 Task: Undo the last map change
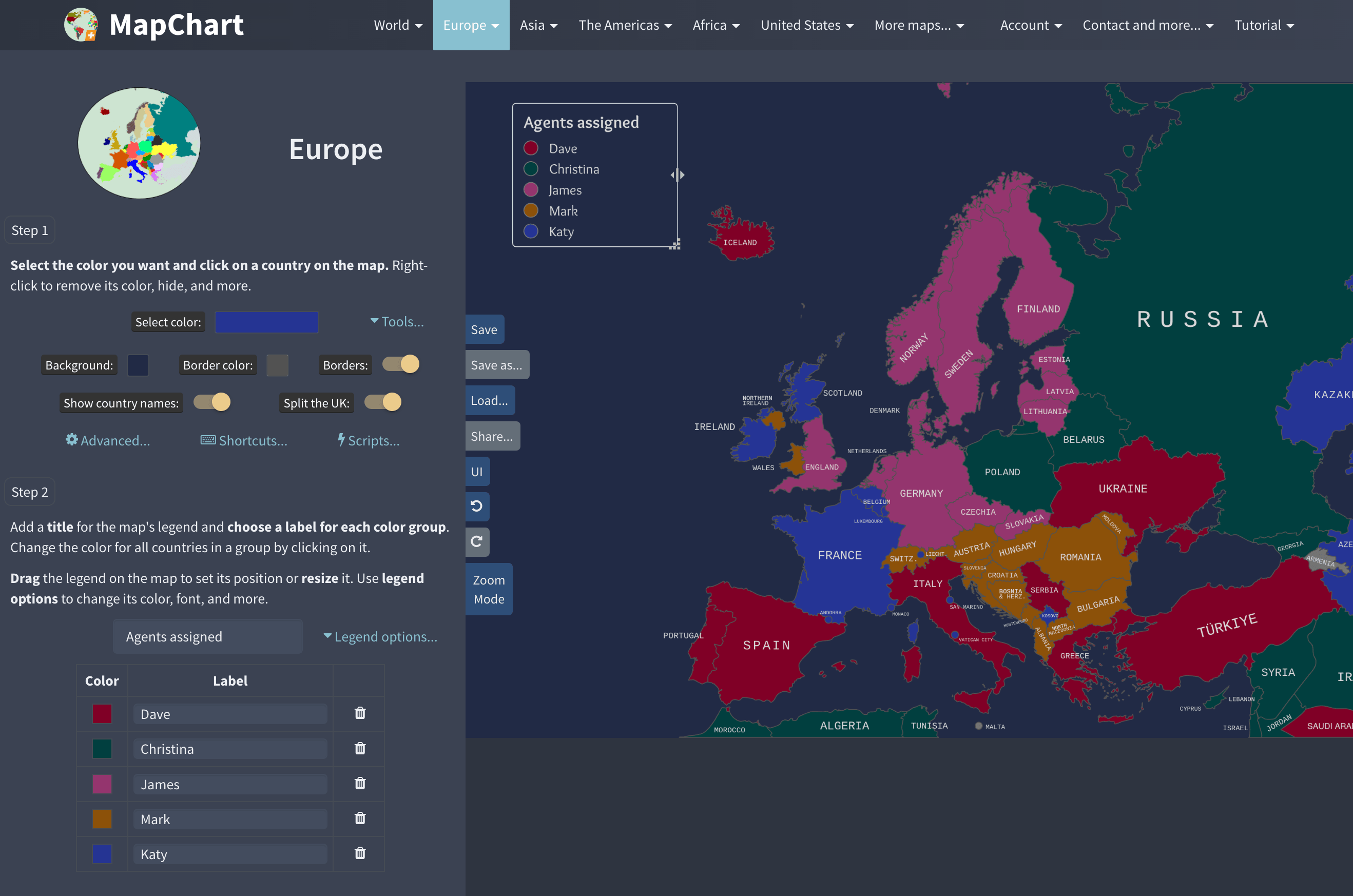(477, 507)
